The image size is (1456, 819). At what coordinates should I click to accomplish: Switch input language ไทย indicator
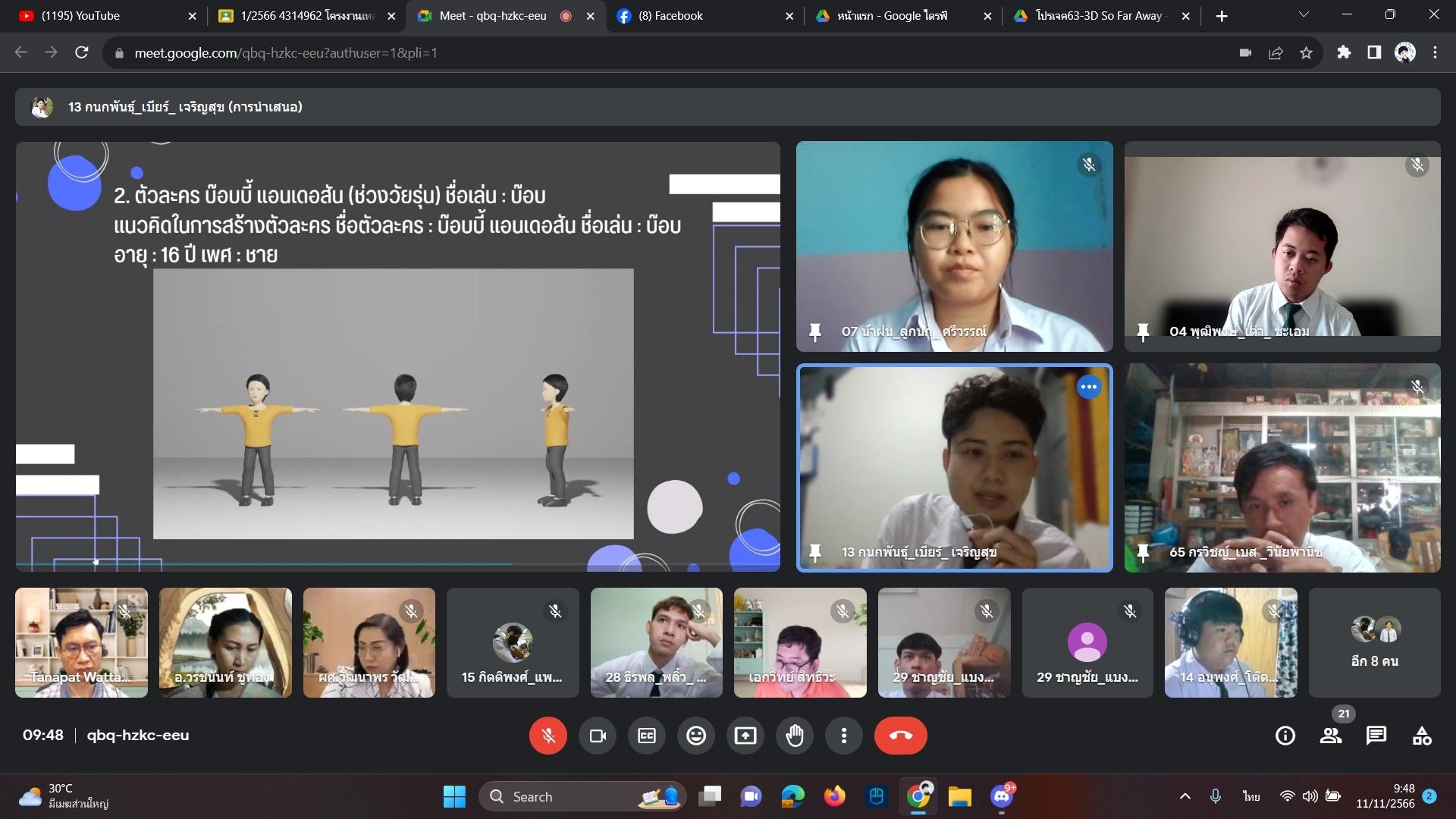tap(1251, 796)
